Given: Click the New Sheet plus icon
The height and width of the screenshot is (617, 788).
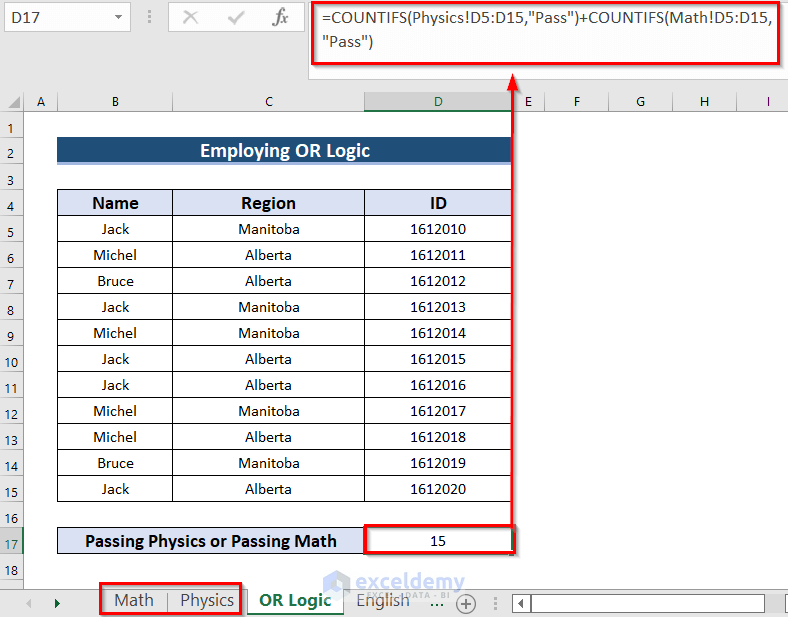Looking at the screenshot, I should point(466,603).
